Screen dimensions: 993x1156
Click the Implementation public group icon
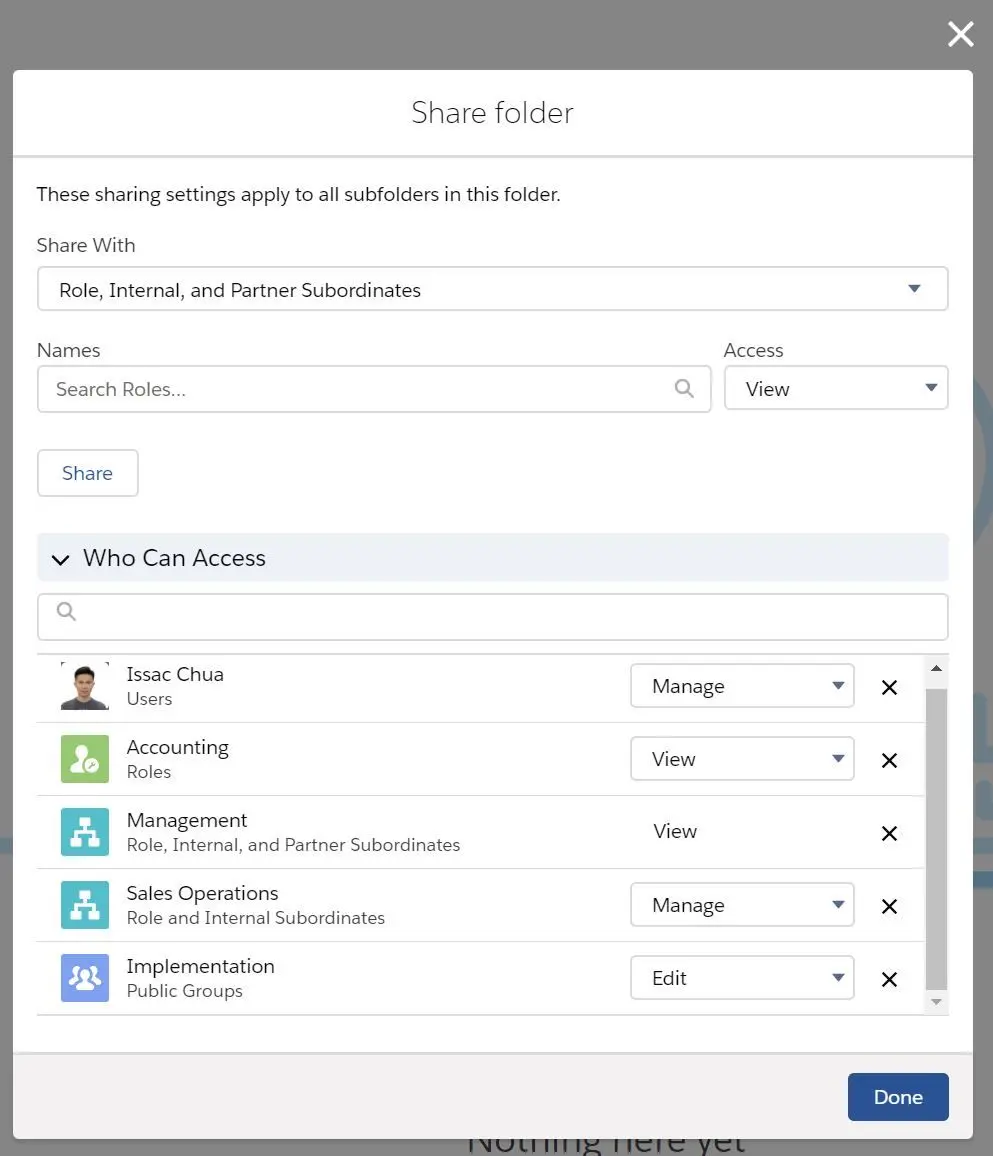click(85, 978)
